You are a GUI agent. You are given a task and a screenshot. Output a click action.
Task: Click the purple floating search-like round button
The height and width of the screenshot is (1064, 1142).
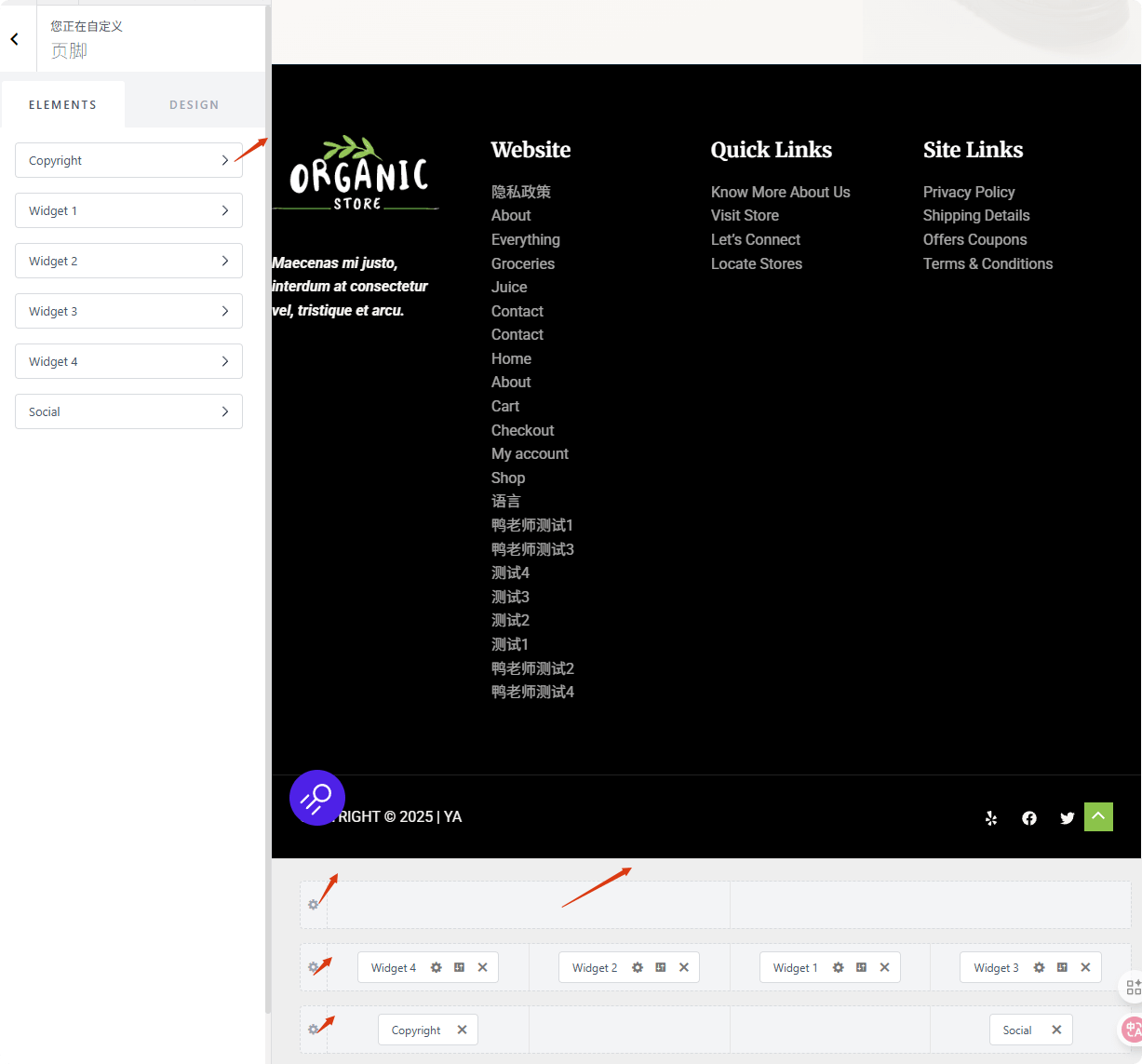pyautogui.click(x=317, y=798)
